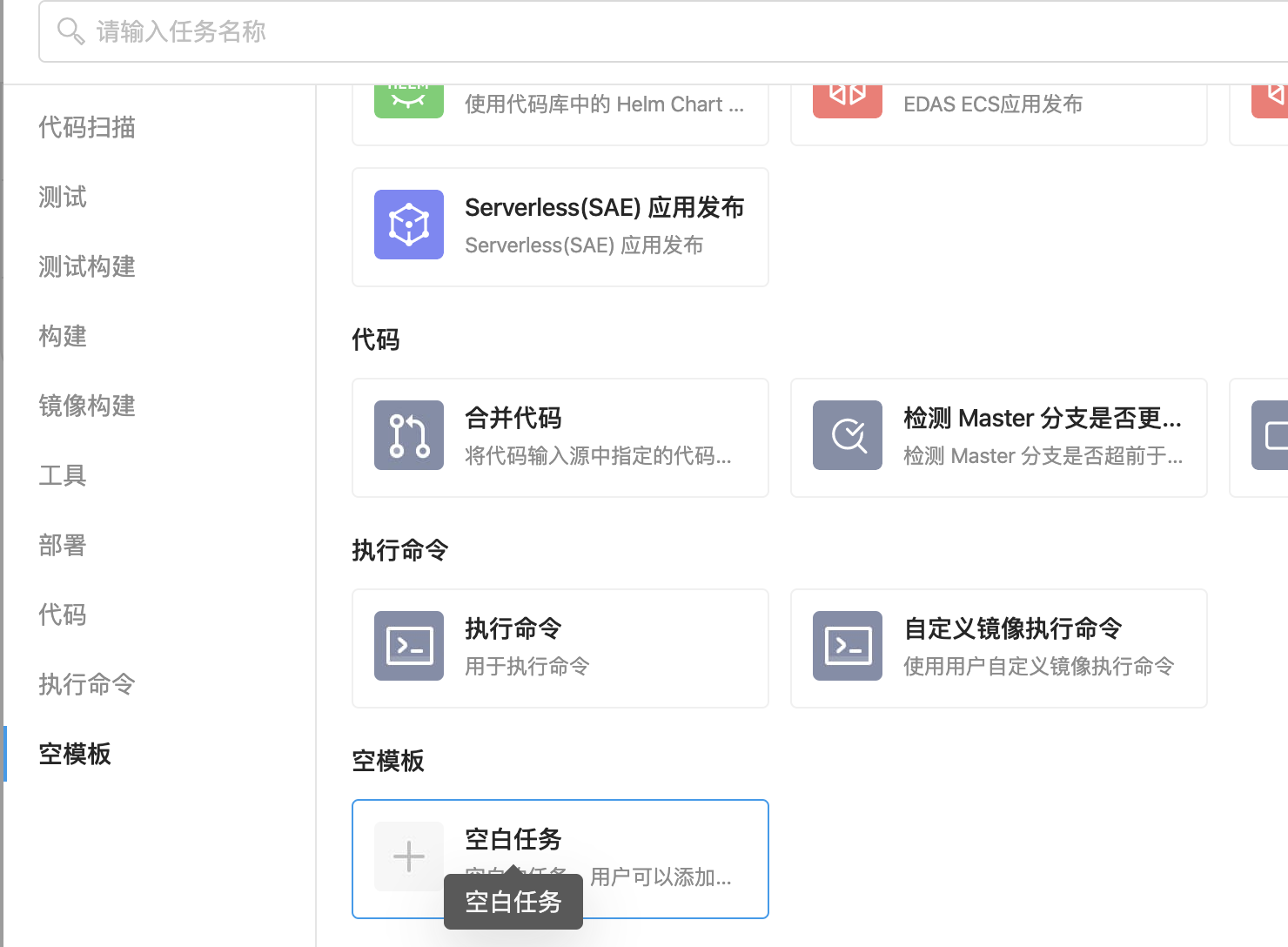Select the 空模板 sidebar item
Viewport: 1288px width, 947px height.
click(75, 754)
